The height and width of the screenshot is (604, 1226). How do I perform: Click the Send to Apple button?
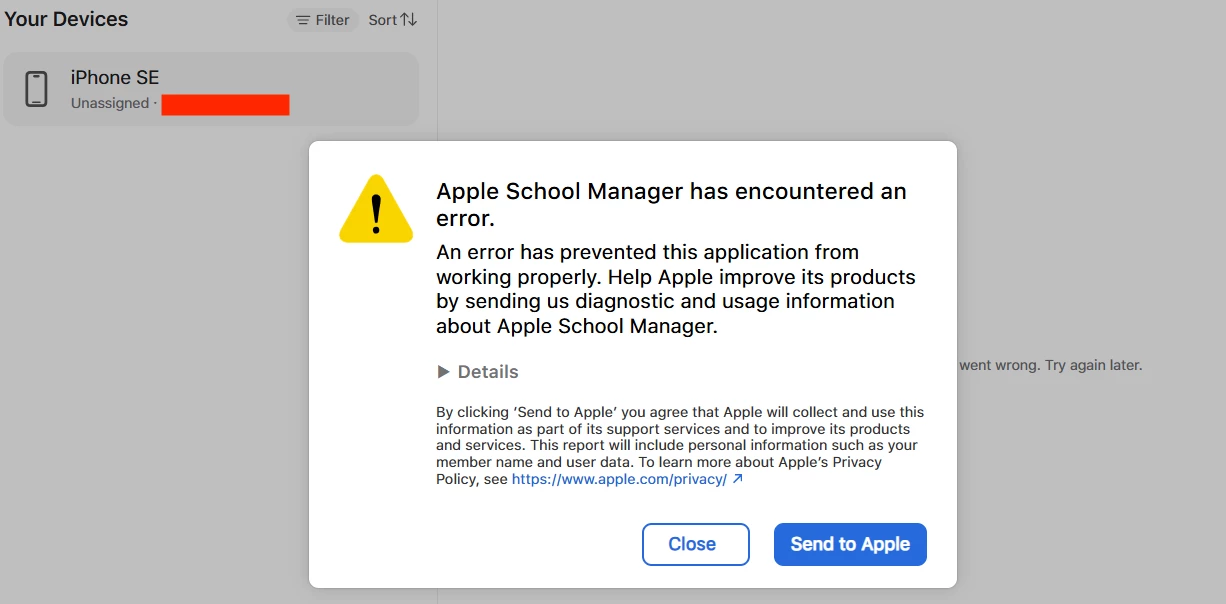coord(850,544)
